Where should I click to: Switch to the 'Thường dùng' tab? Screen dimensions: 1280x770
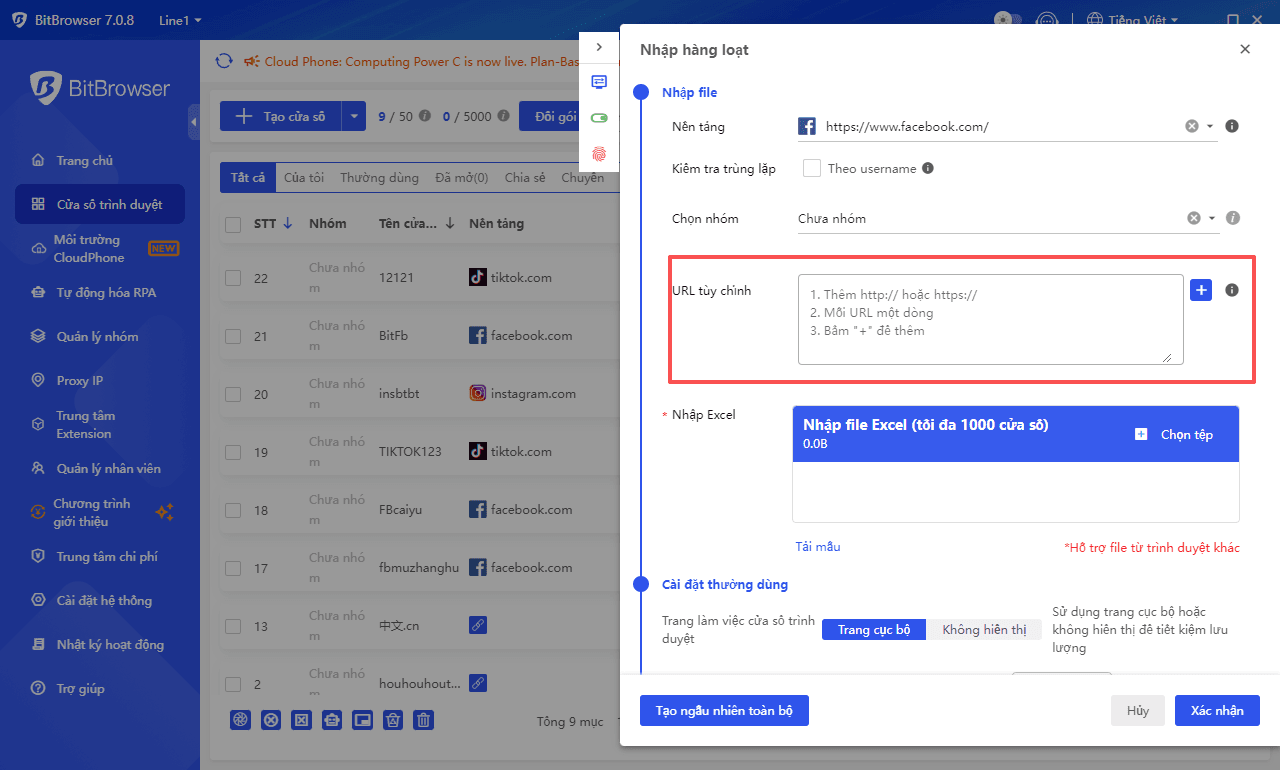(x=379, y=176)
